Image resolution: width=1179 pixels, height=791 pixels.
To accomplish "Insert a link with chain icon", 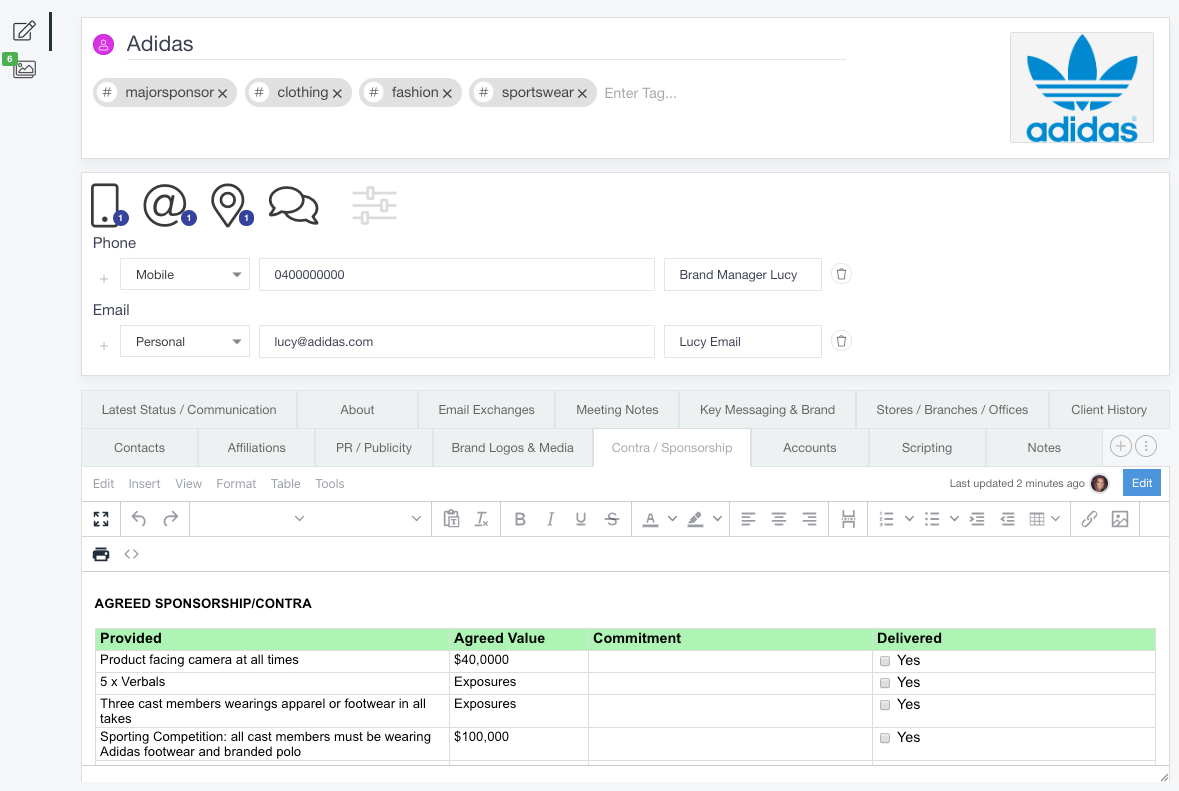I will point(1089,519).
